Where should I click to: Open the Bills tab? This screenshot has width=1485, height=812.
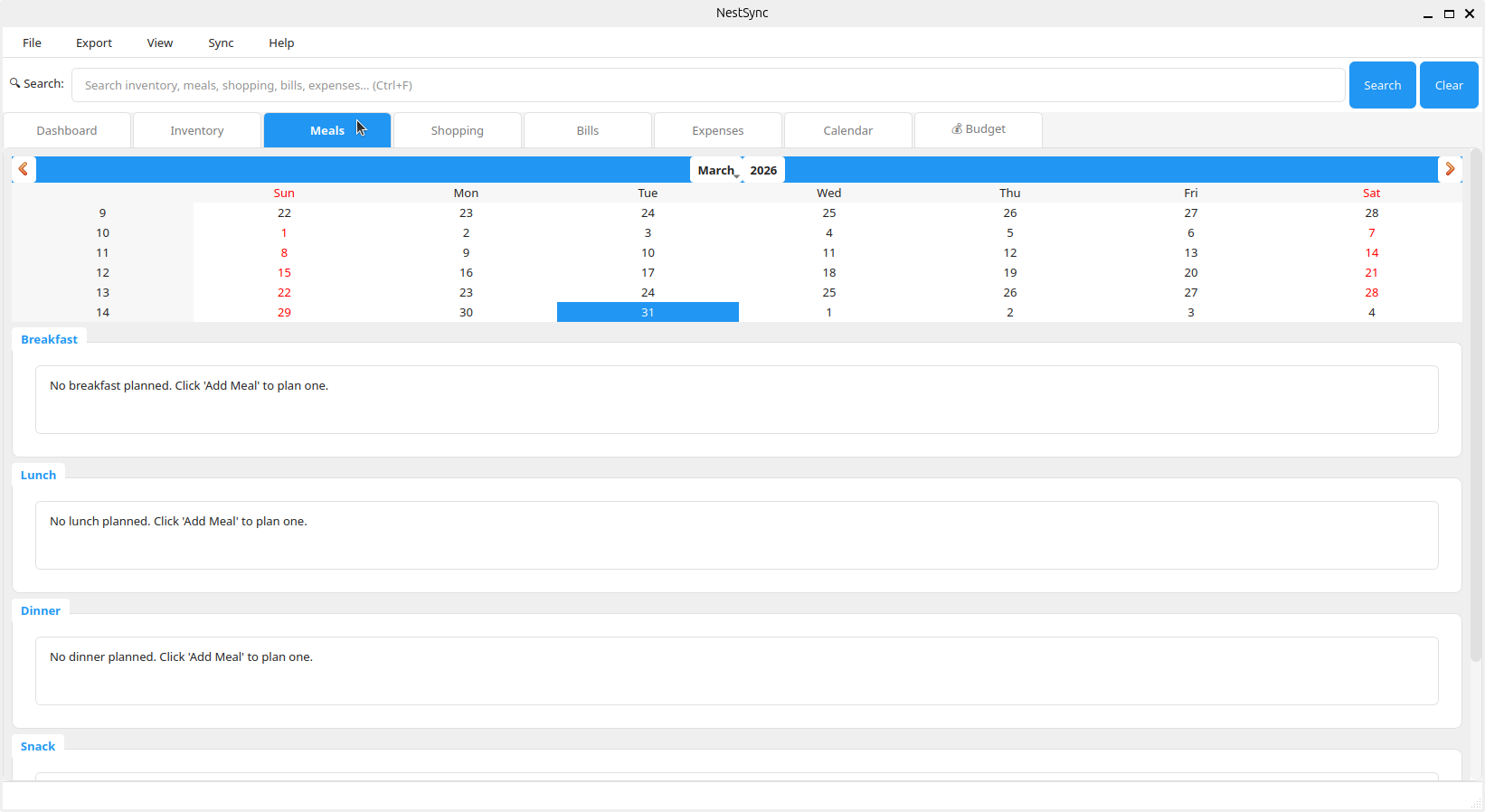(588, 130)
